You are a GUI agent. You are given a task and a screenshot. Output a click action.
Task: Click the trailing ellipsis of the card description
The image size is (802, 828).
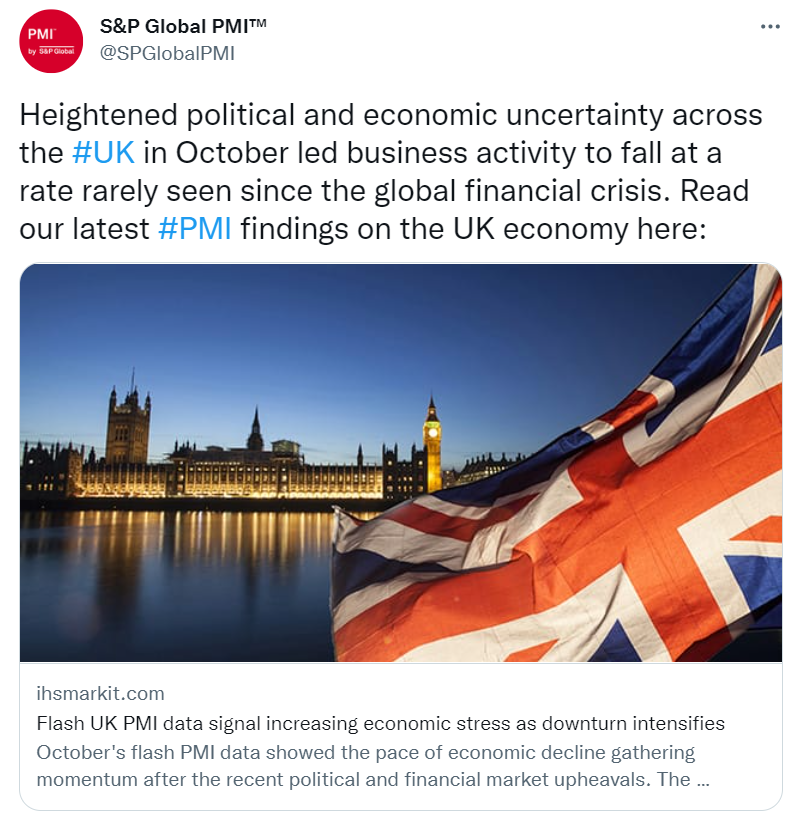tap(702, 779)
